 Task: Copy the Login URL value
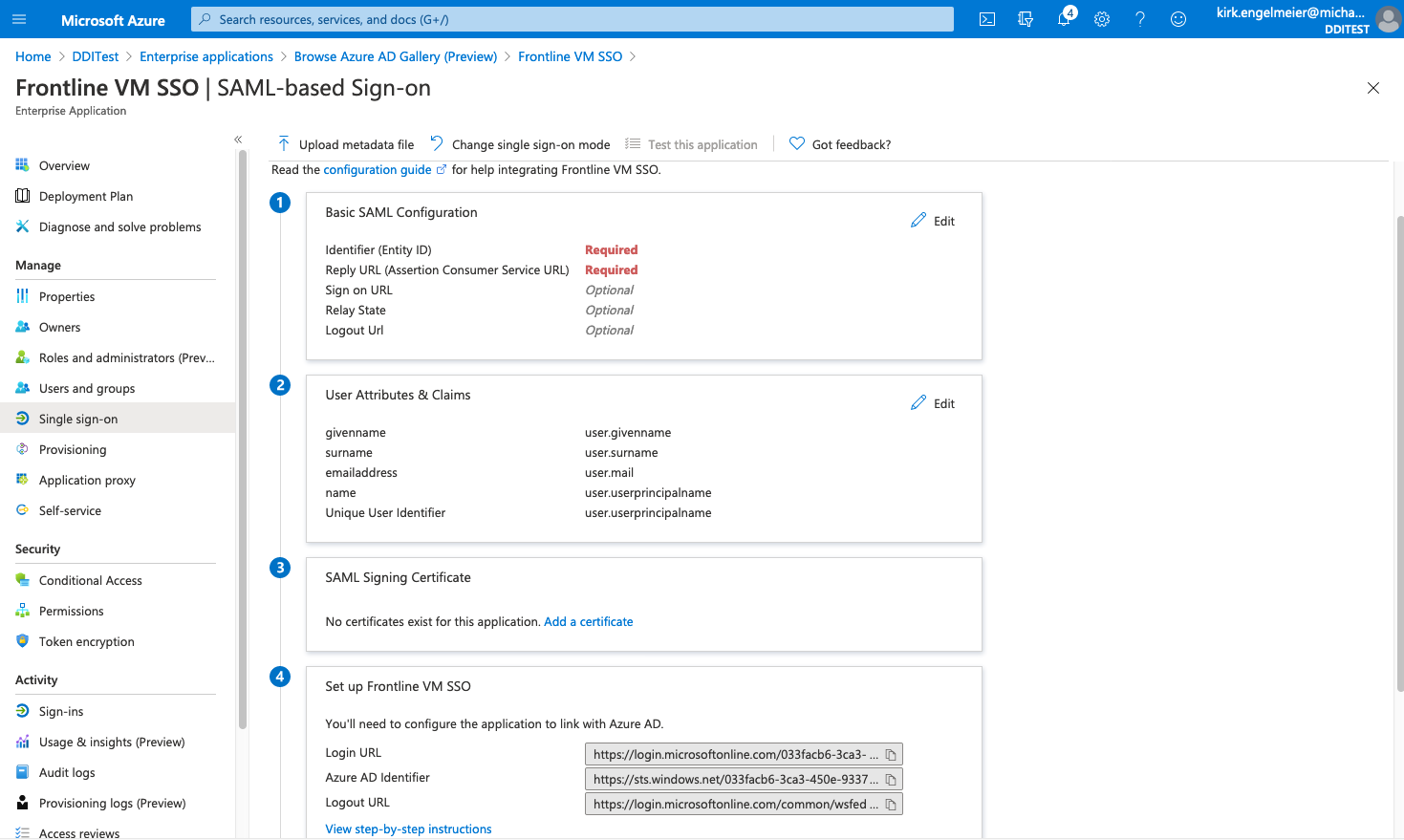click(891, 754)
